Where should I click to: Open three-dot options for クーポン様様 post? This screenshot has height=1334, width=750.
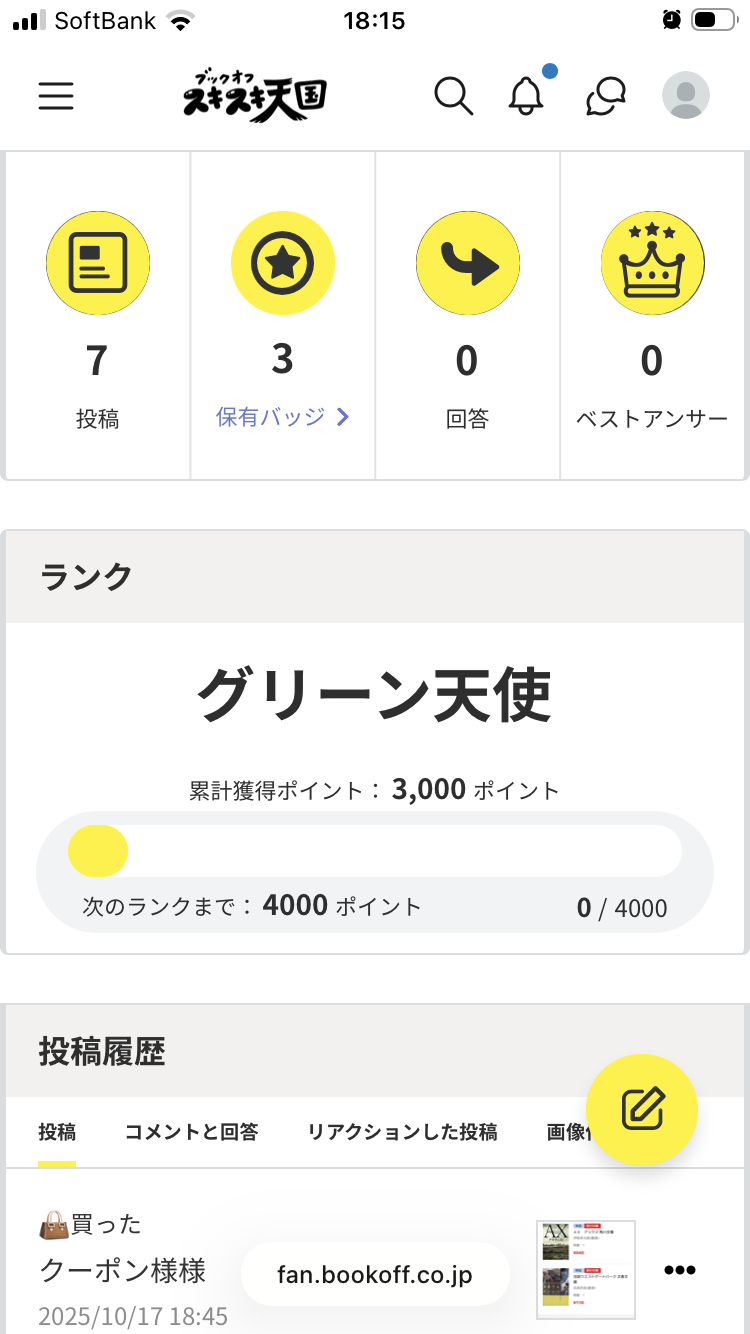[680, 1270]
